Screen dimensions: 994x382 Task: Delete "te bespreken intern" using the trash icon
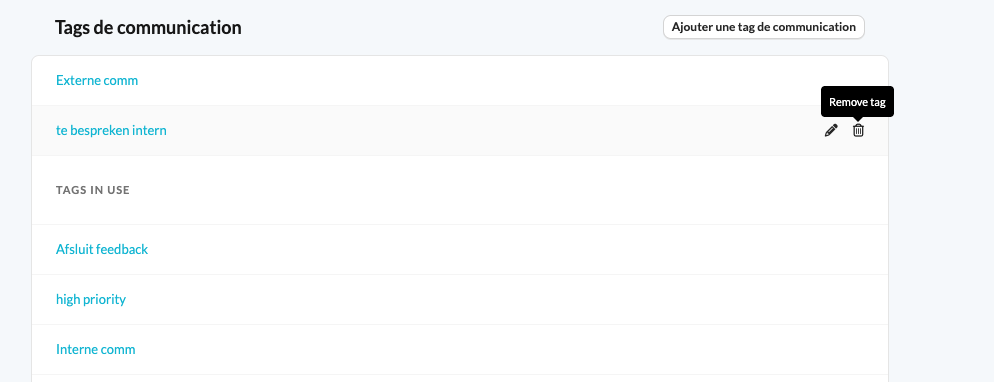[x=858, y=131]
